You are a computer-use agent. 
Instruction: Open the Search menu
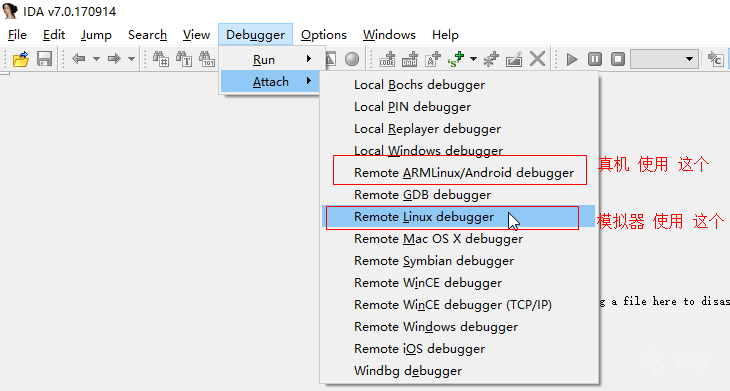[x=147, y=35]
